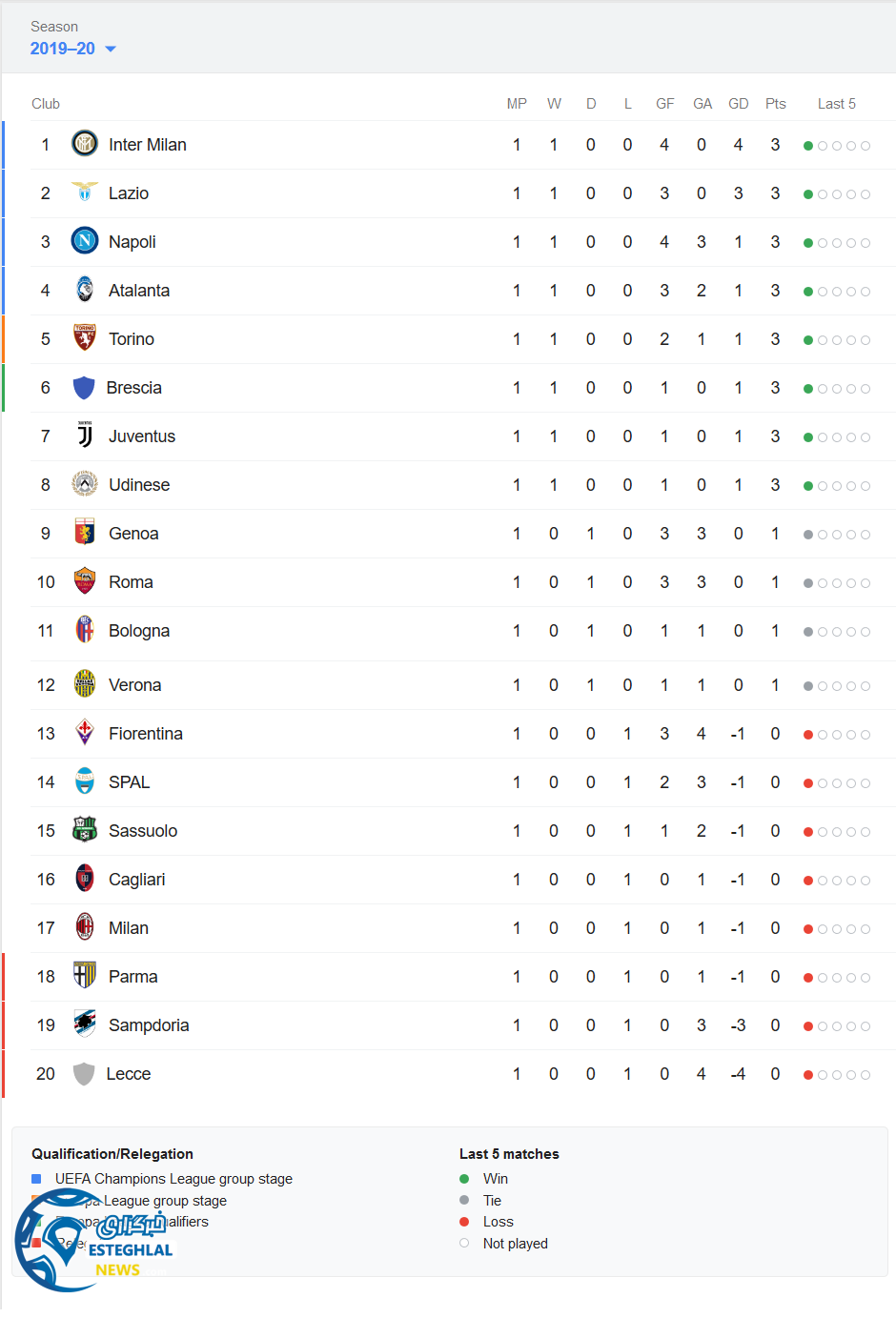
Task: Open the Lazio team link
Action: [x=129, y=193]
